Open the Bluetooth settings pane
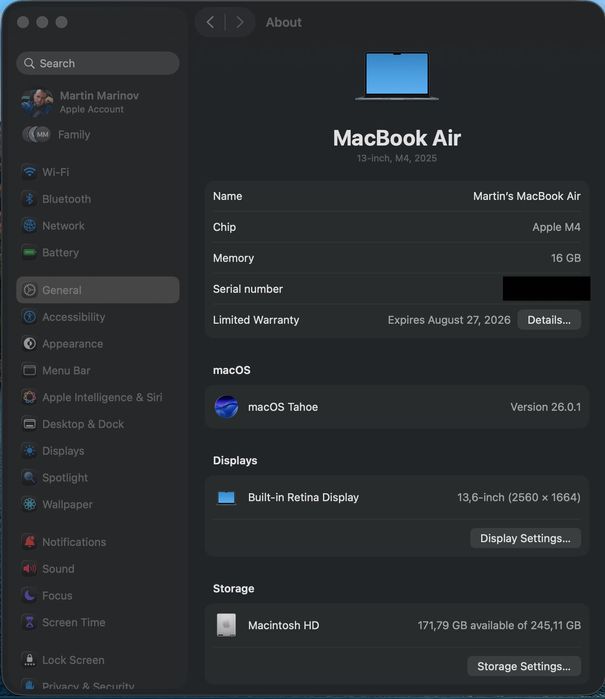605x699 pixels. 98,199
